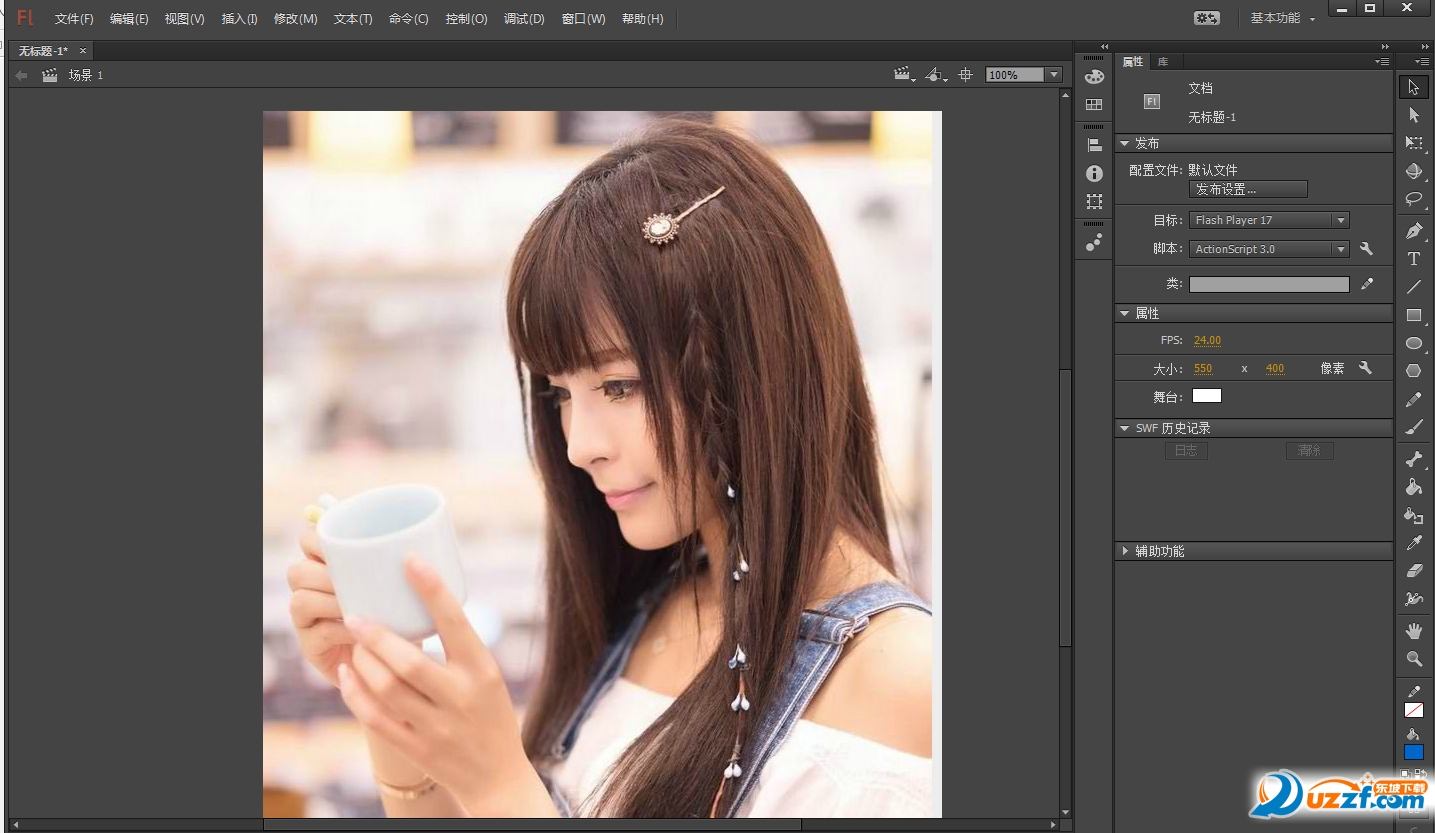1435x833 pixels.
Task: Open the 100% zoom level dropdown
Action: pos(1052,75)
